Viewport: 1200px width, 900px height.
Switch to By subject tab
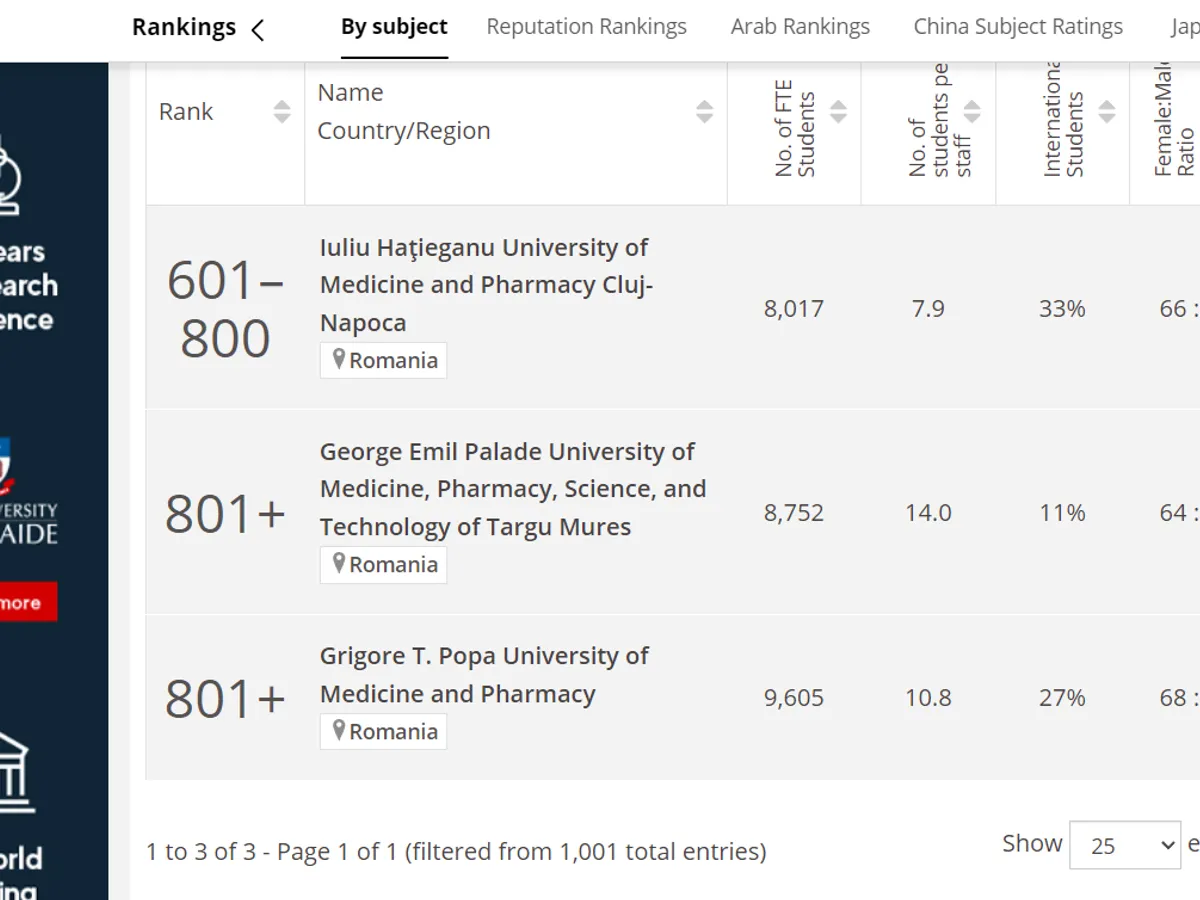coord(394,27)
